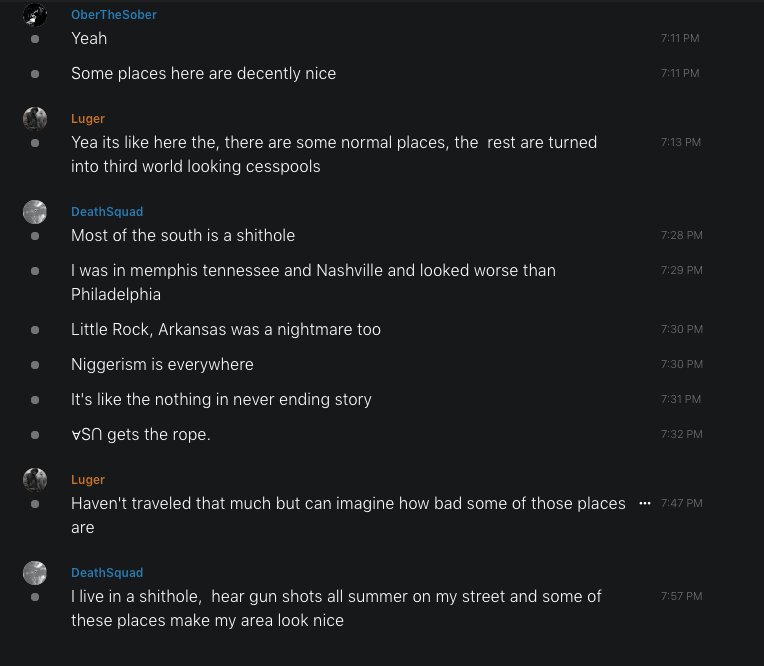Click Luger's avatar beside the 7:13 PM message
Image resolution: width=764 pixels, height=666 pixels.
click(35, 119)
